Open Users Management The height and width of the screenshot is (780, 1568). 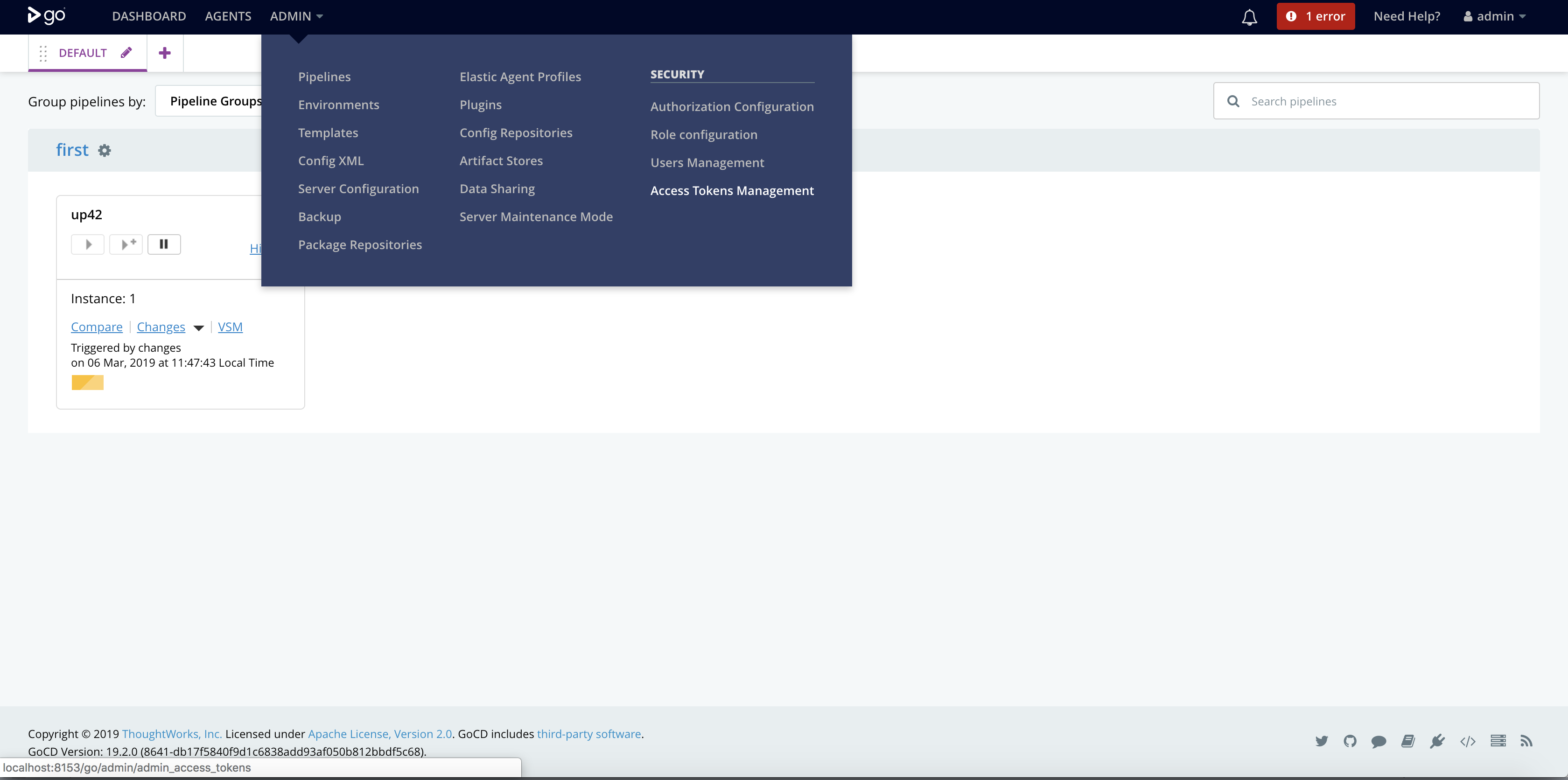pos(707,162)
